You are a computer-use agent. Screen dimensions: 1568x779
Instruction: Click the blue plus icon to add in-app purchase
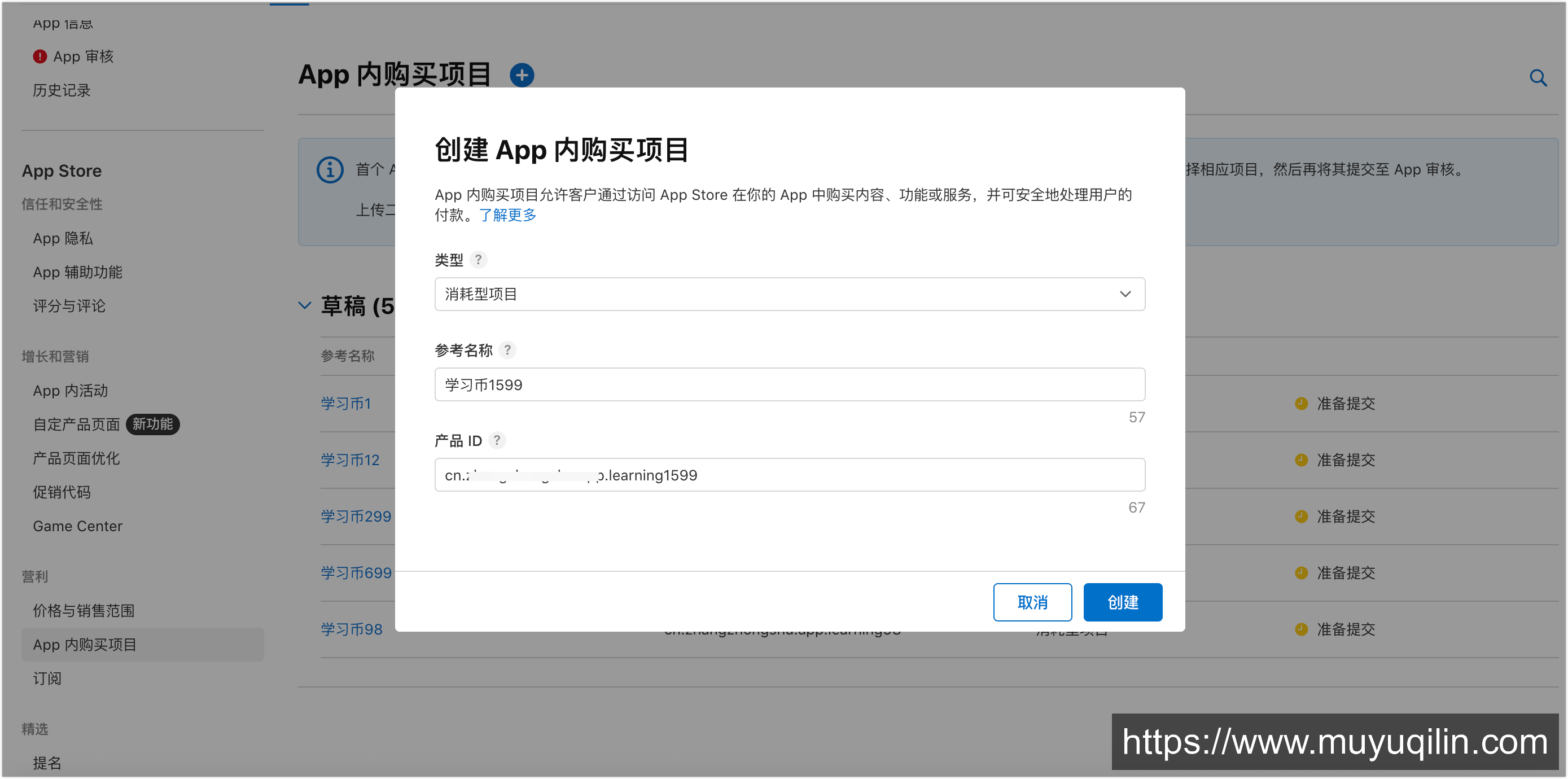click(x=522, y=75)
